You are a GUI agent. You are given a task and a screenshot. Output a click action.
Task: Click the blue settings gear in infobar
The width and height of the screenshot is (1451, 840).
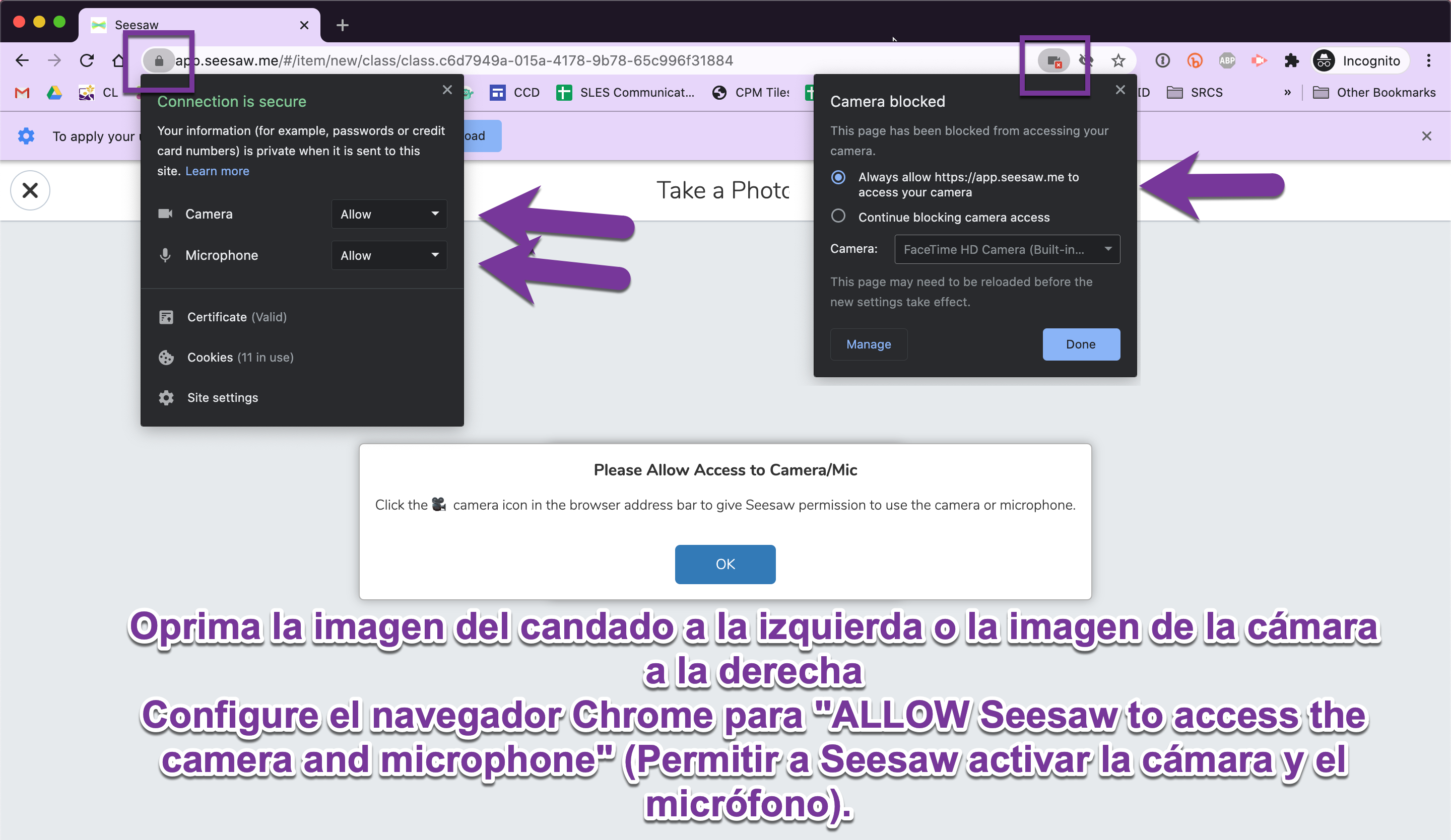click(26, 136)
